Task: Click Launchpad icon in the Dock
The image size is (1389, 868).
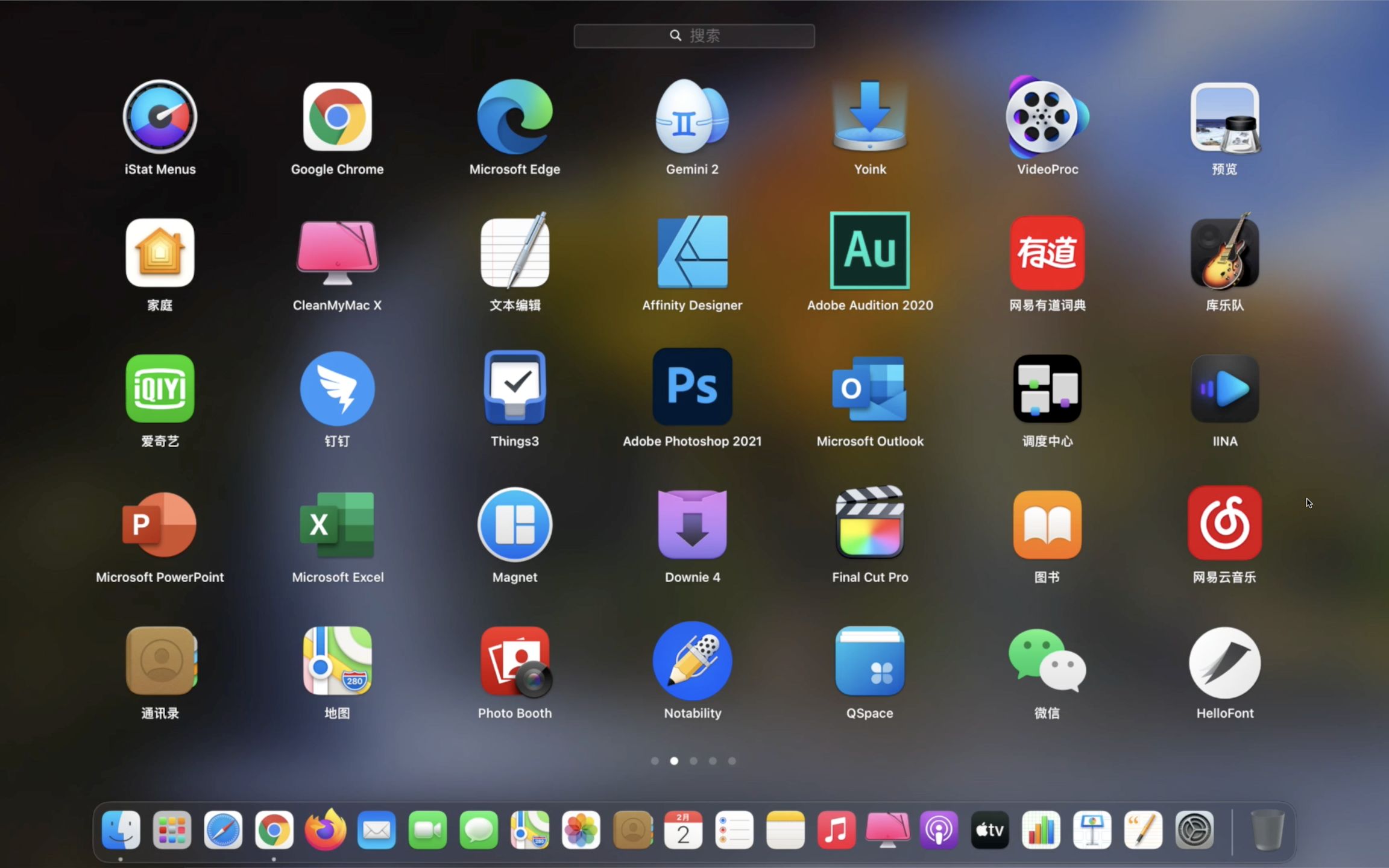Action: pyautogui.click(x=172, y=830)
